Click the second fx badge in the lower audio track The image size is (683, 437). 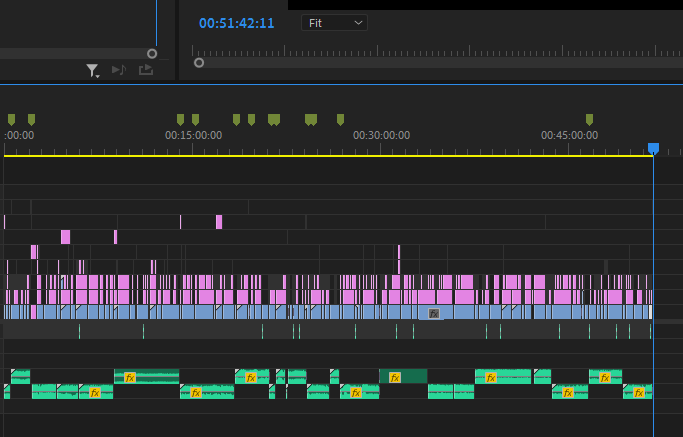(196, 393)
